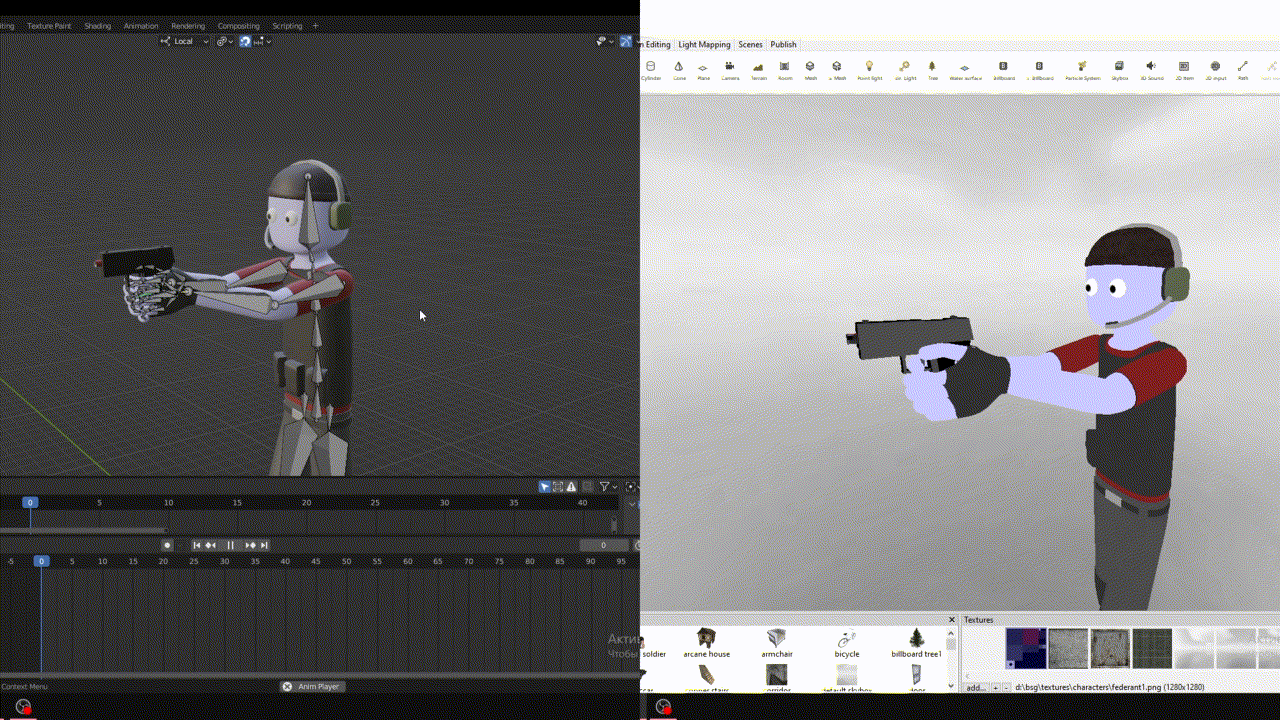
Task: Cancel the Anim Player in status bar
Action: (x=287, y=687)
